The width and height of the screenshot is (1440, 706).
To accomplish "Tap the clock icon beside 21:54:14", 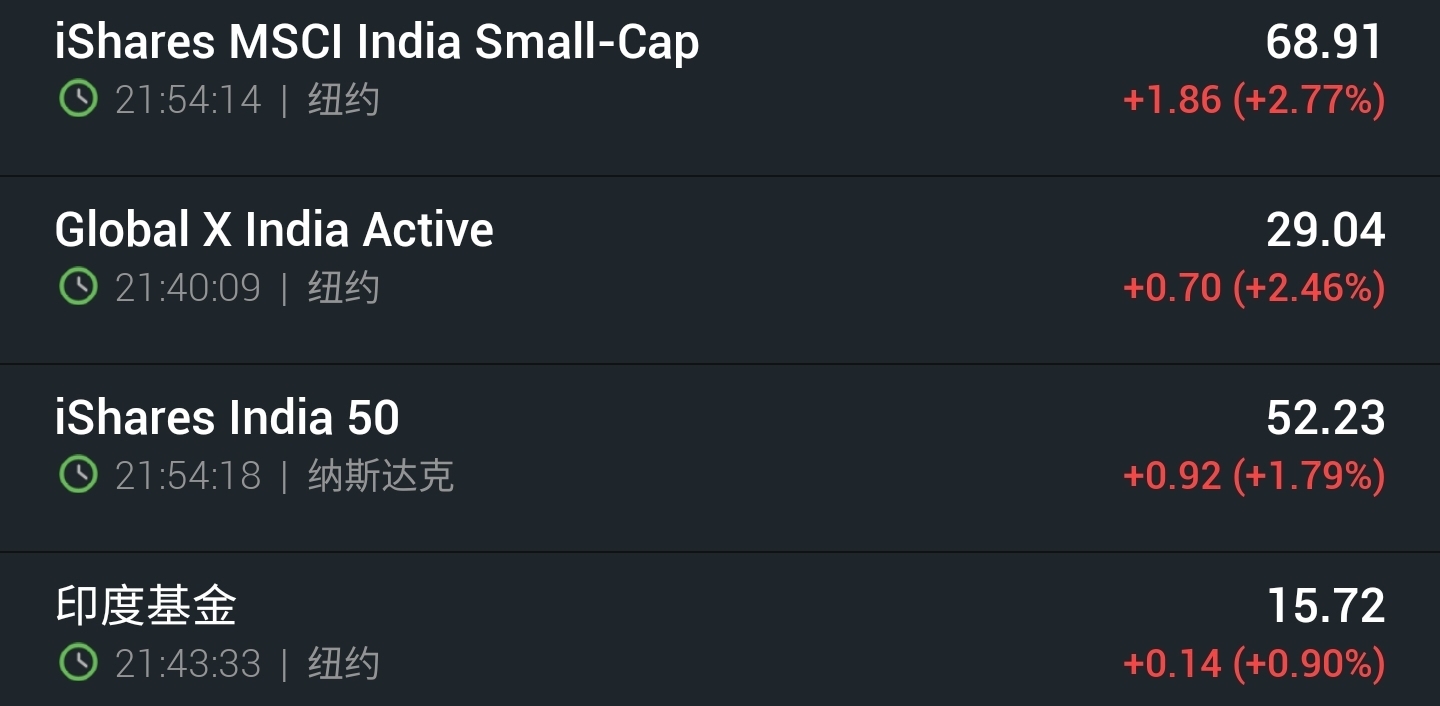I will (x=78, y=99).
